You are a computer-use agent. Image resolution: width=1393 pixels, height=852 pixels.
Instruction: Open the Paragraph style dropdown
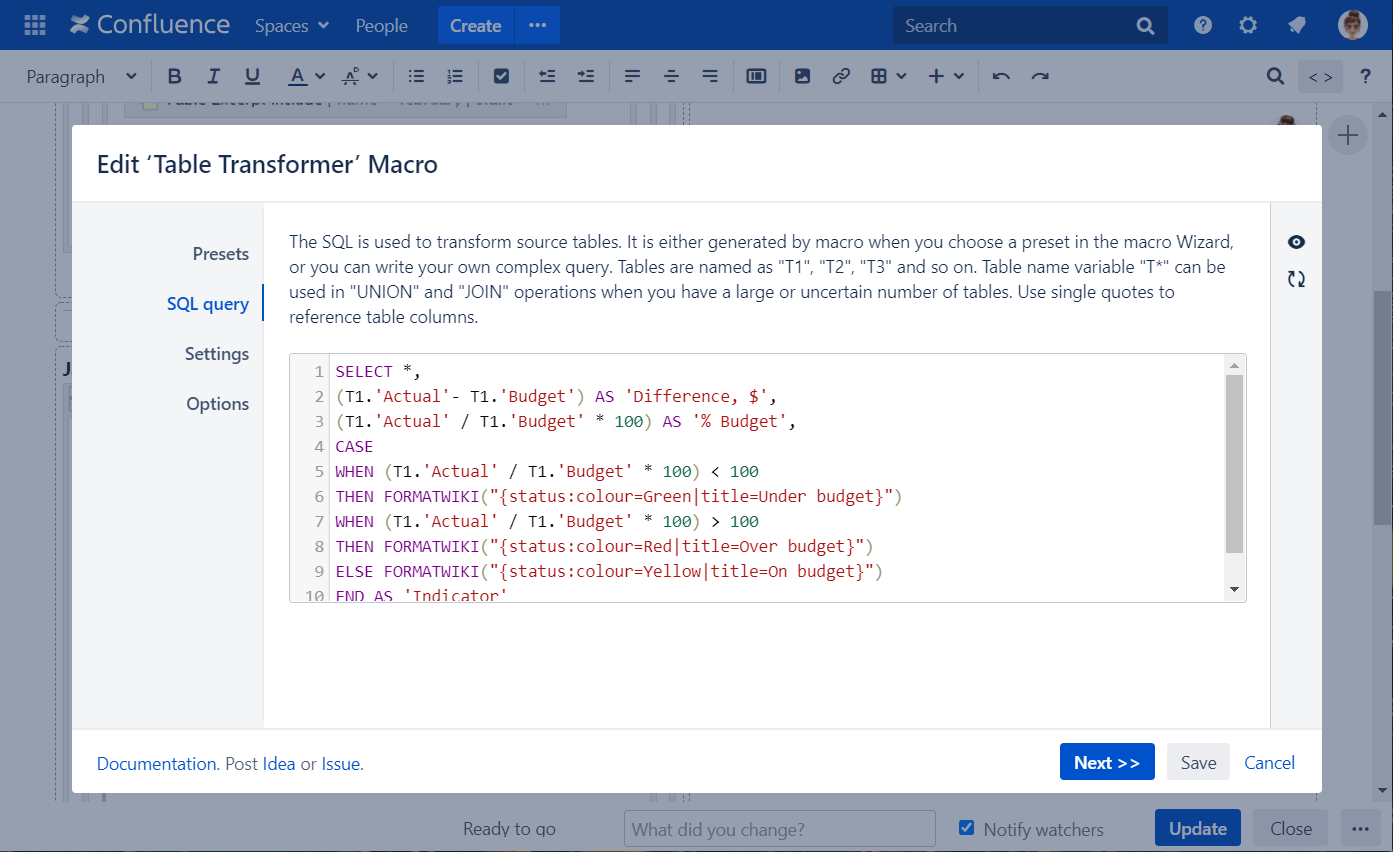pos(81,76)
